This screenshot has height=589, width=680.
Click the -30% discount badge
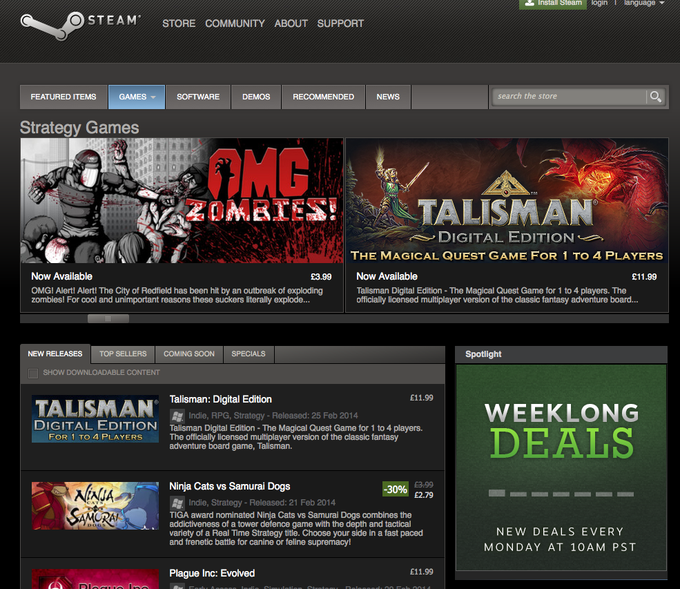pos(396,489)
